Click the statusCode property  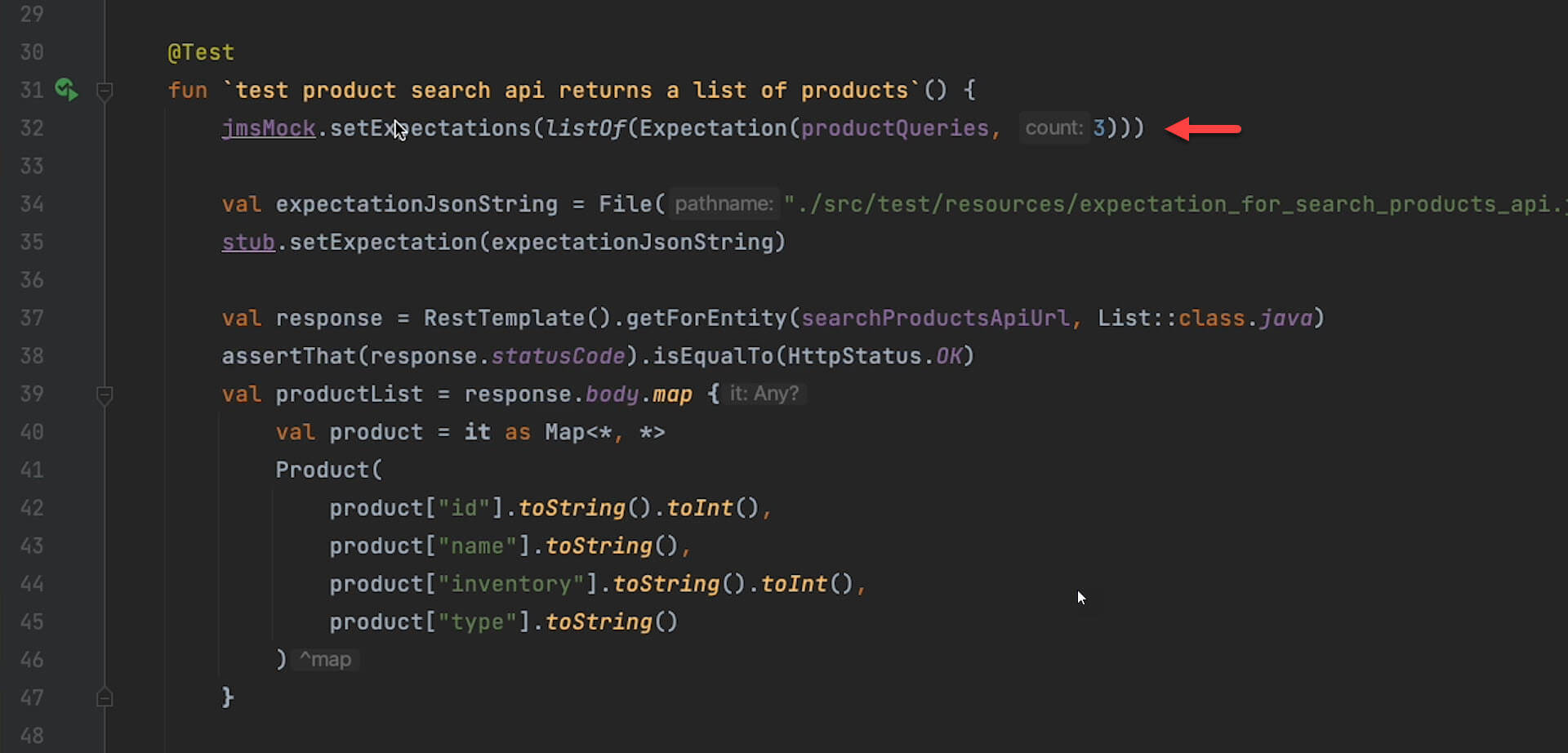[x=558, y=356]
